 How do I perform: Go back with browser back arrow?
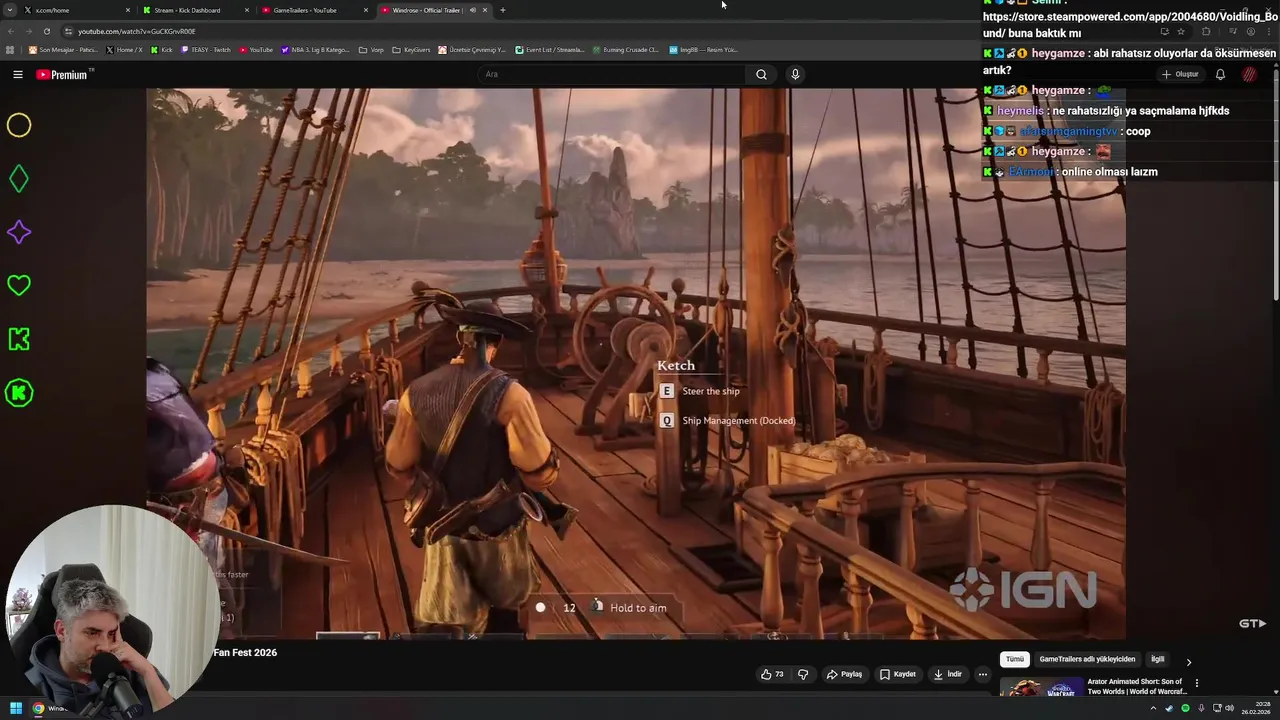coord(11,31)
